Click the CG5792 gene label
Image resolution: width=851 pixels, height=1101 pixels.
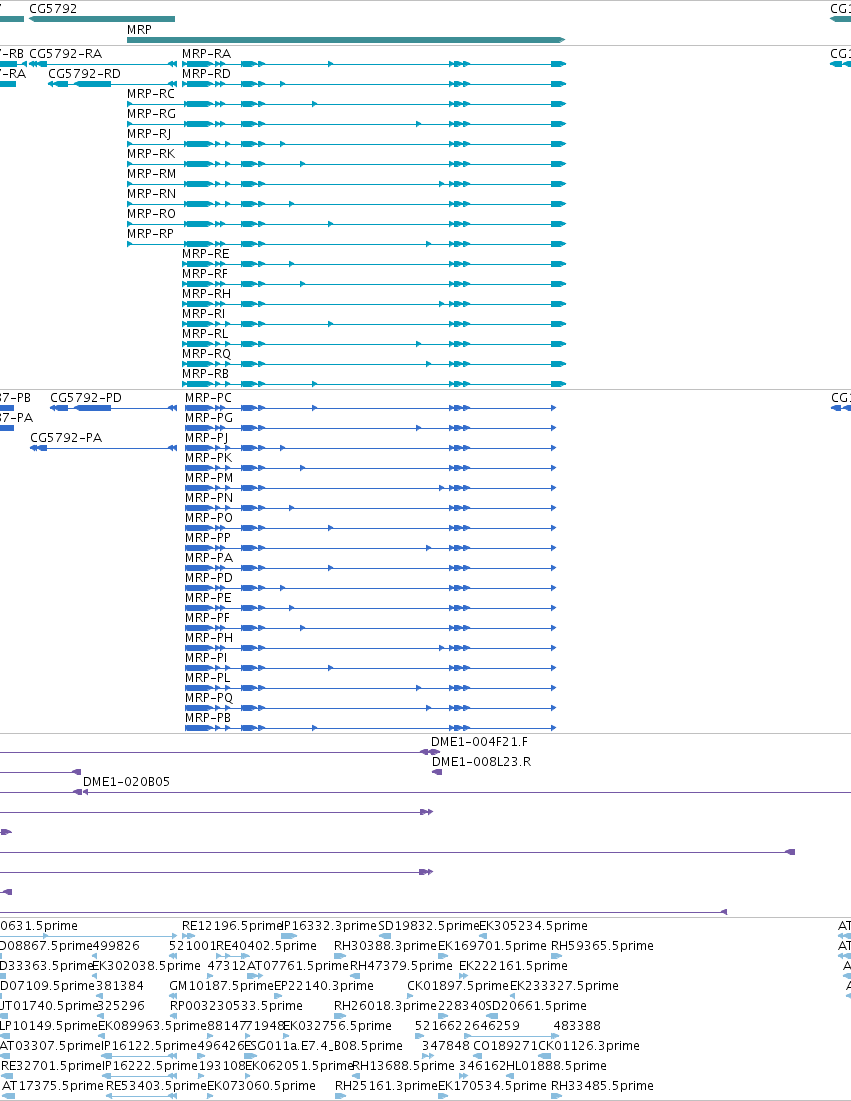click(x=53, y=8)
